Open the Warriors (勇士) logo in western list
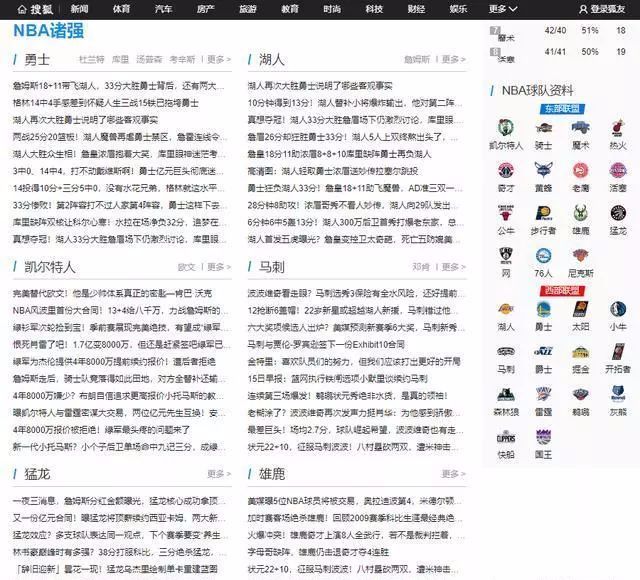This screenshot has width=640, height=580. tap(543, 309)
